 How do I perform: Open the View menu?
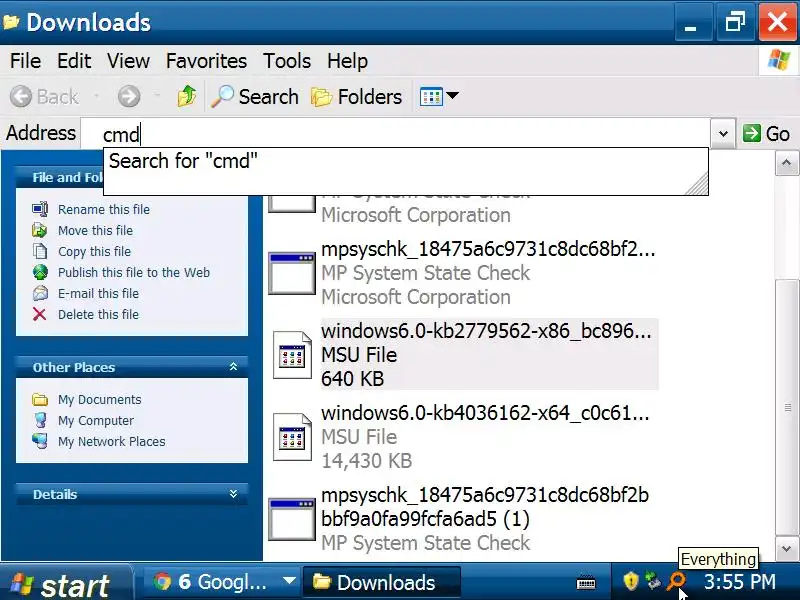128,61
